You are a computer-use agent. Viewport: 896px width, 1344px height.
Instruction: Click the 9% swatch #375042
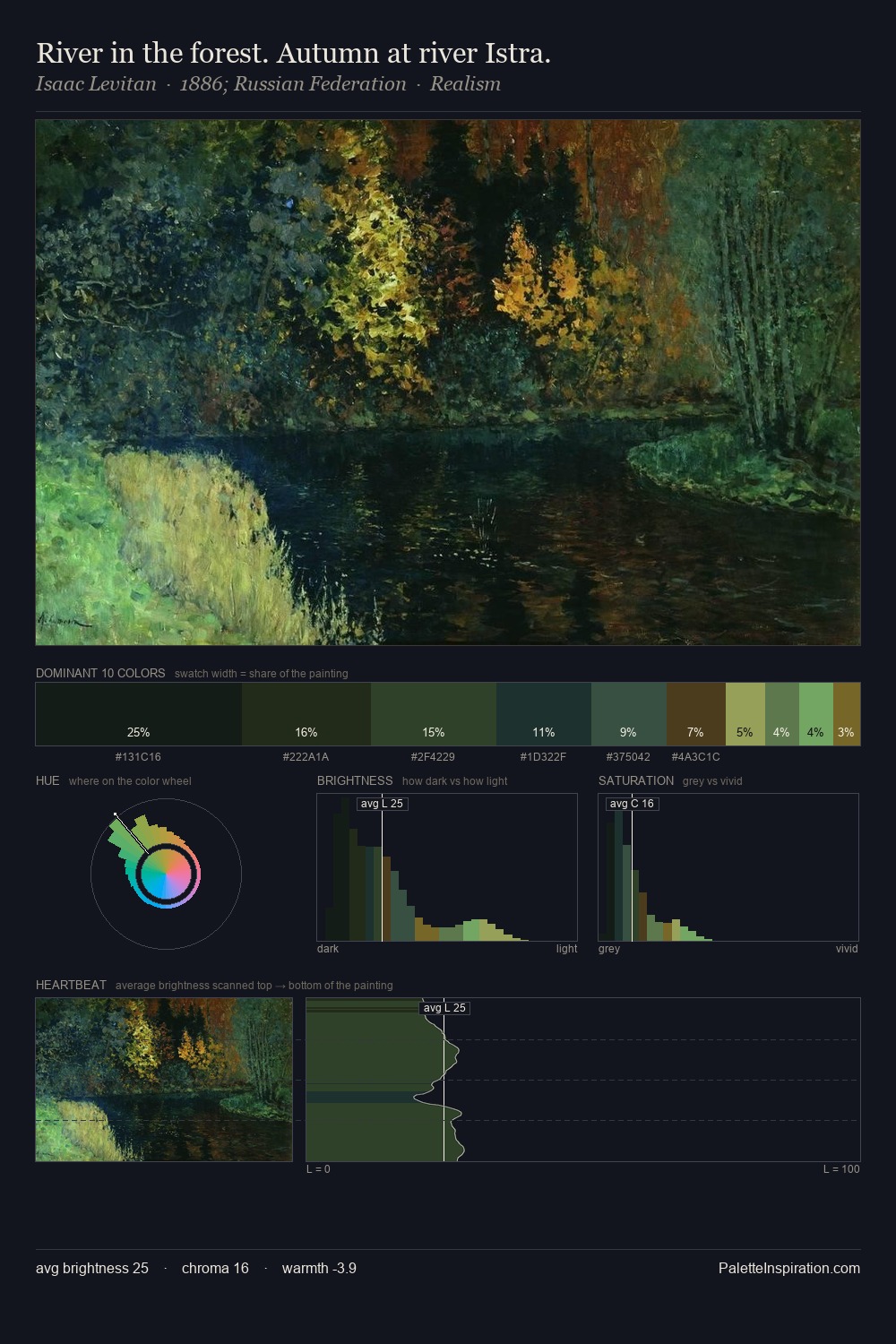[629, 714]
